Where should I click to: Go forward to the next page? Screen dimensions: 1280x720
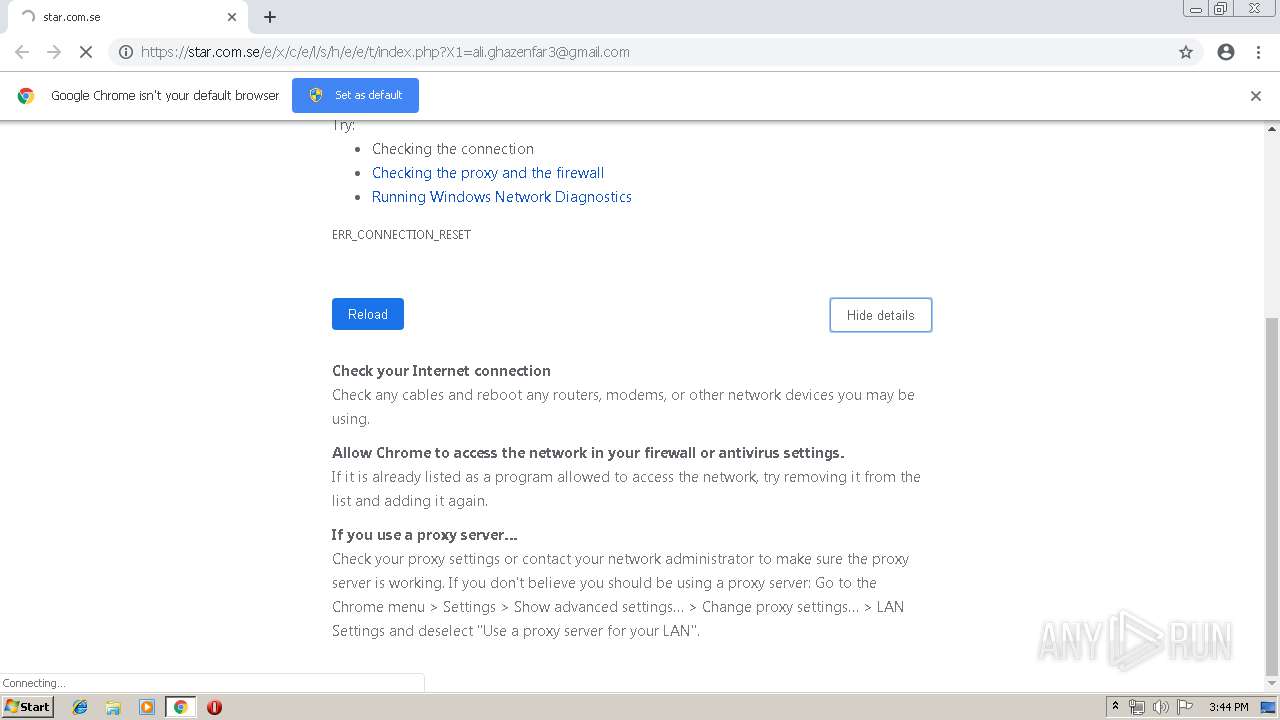[x=54, y=52]
